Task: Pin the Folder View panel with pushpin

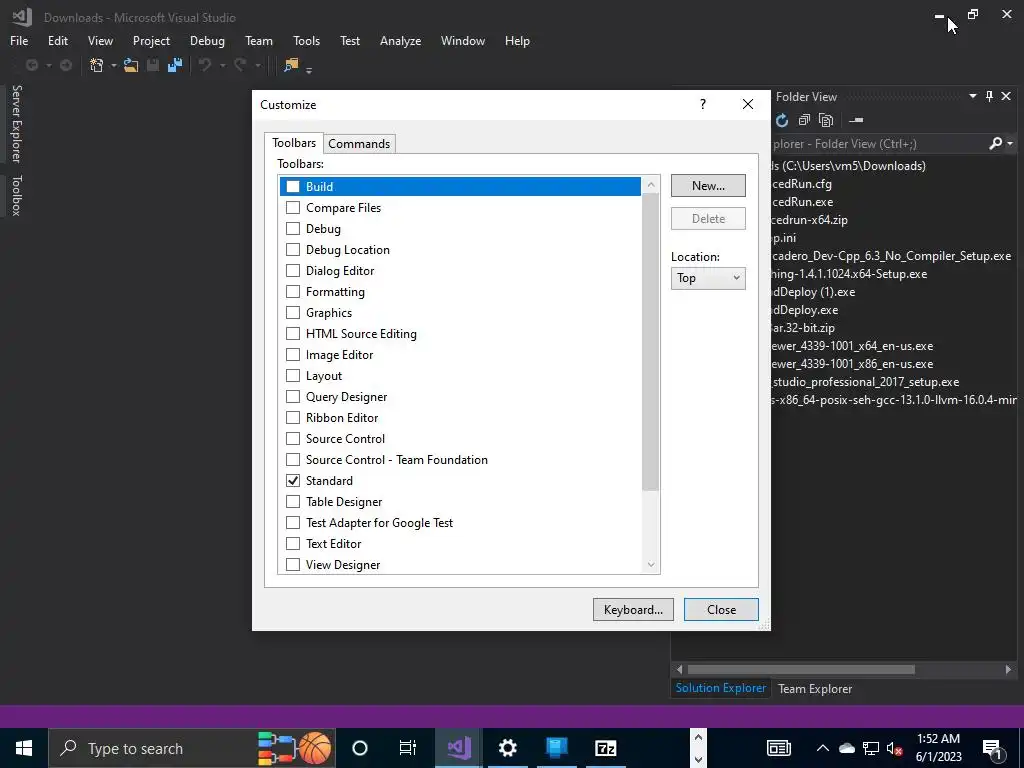Action: pyautogui.click(x=989, y=97)
